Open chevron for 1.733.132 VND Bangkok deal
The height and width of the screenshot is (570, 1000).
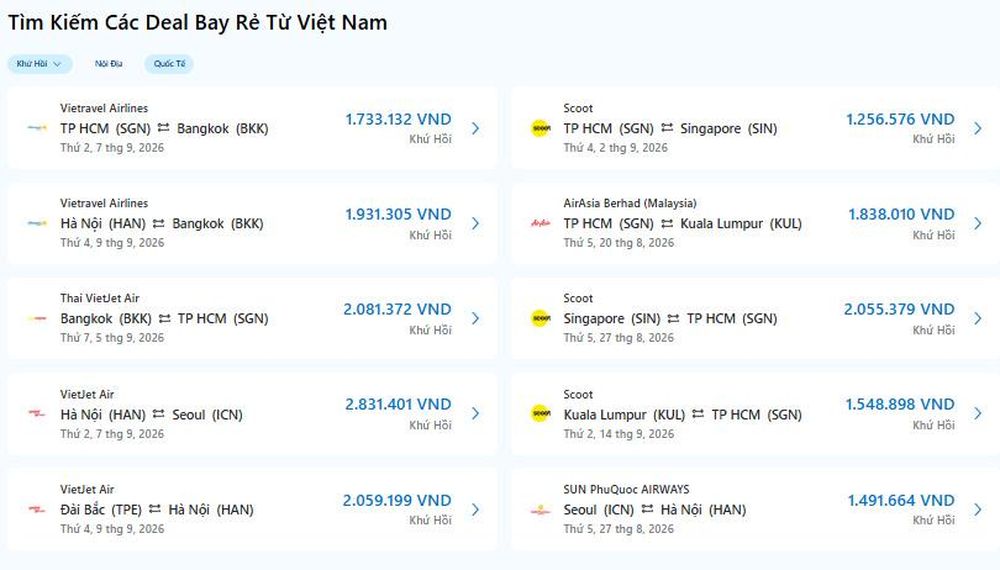476,128
